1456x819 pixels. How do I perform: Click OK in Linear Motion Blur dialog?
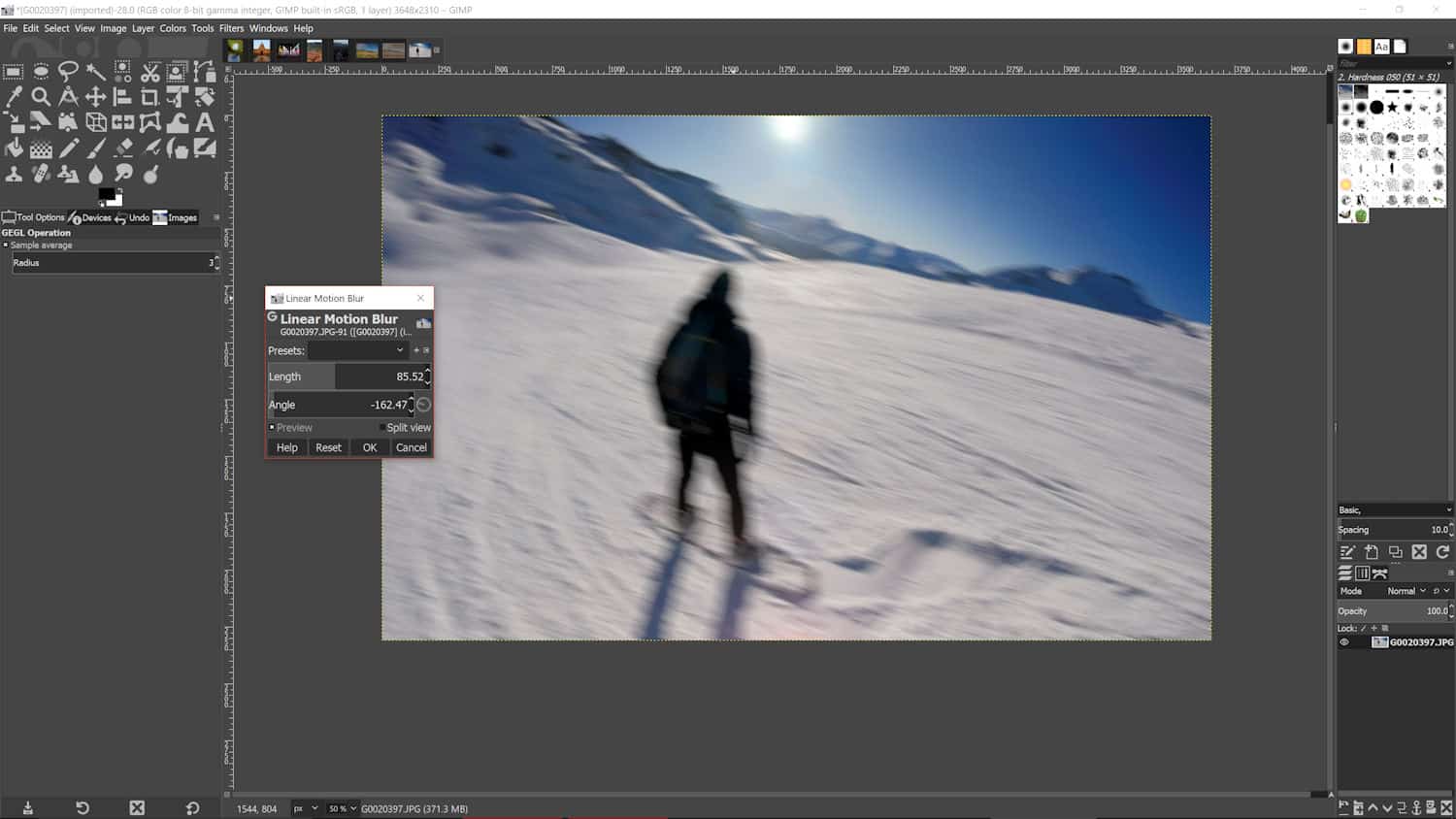click(370, 447)
